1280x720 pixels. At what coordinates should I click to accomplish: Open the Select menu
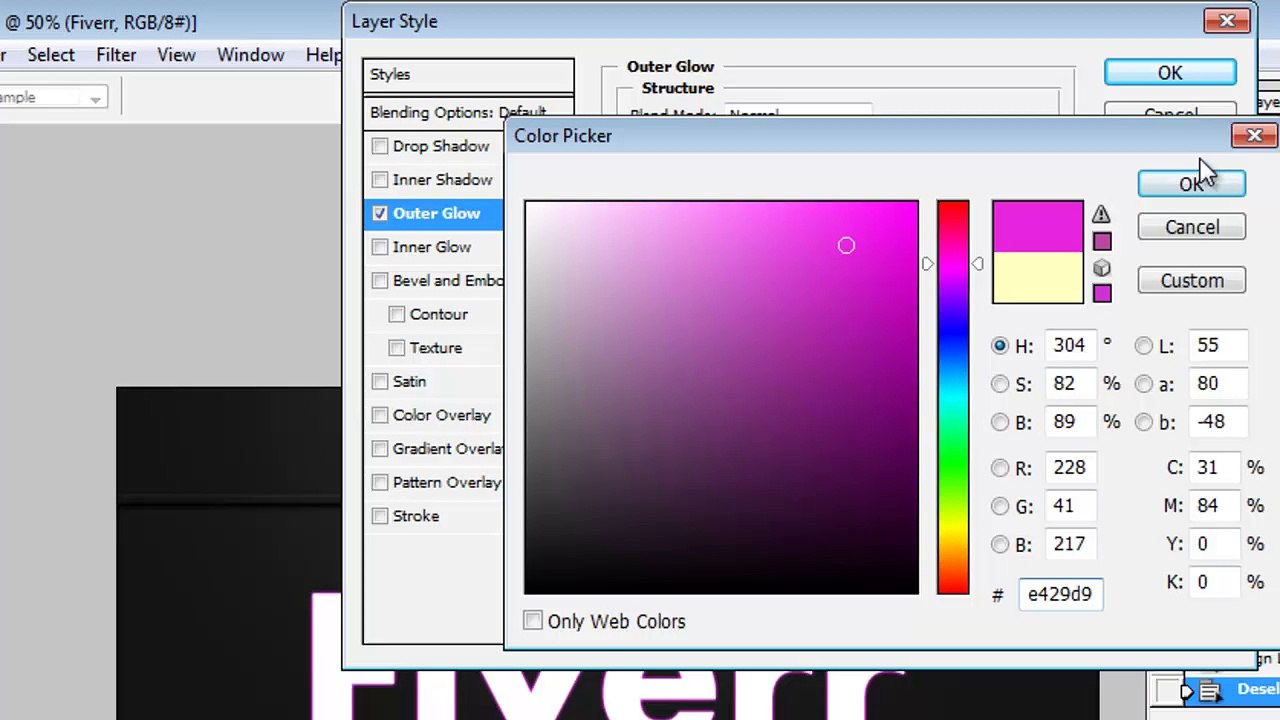(x=51, y=55)
